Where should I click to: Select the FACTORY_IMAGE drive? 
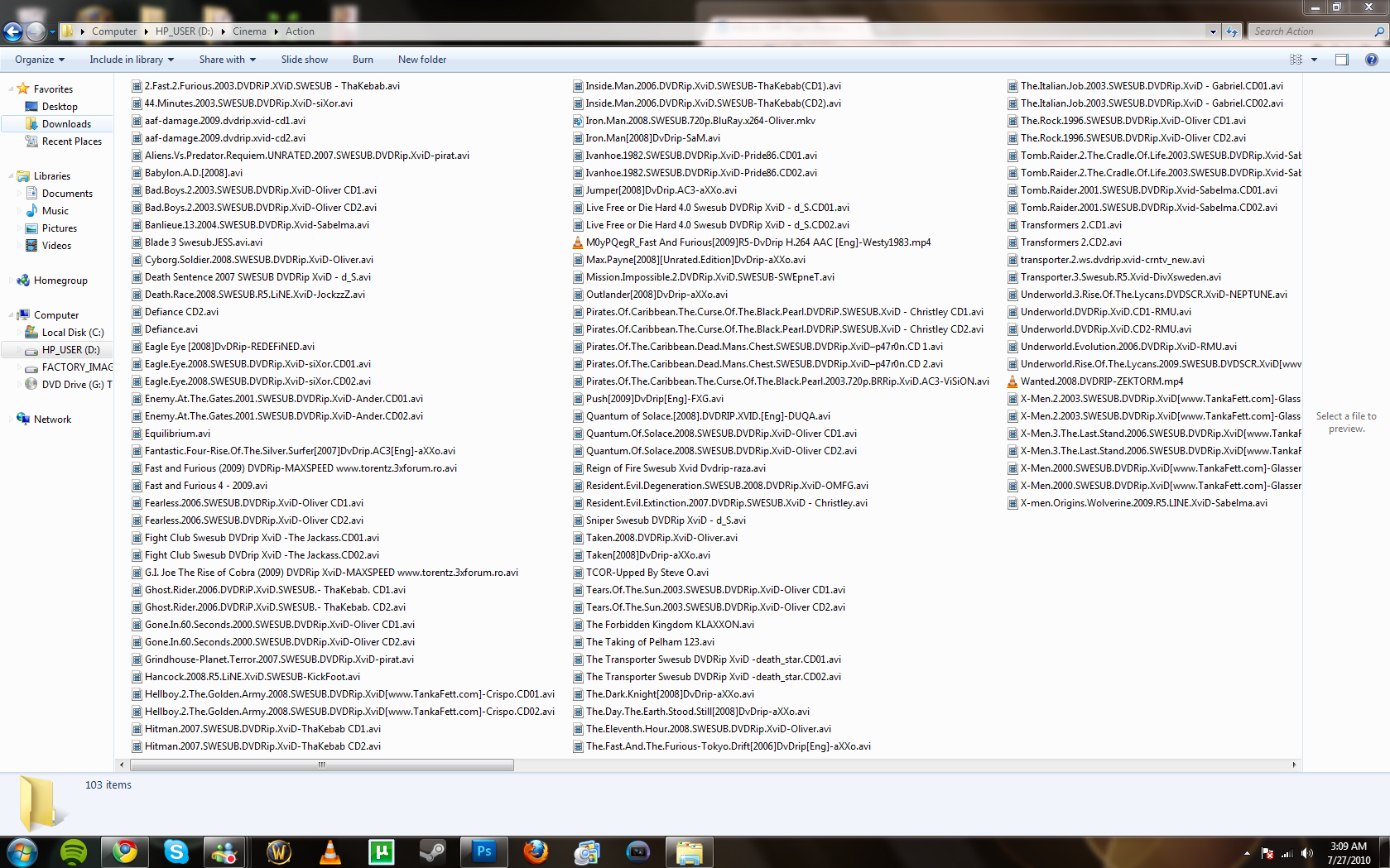click(x=76, y=367)
